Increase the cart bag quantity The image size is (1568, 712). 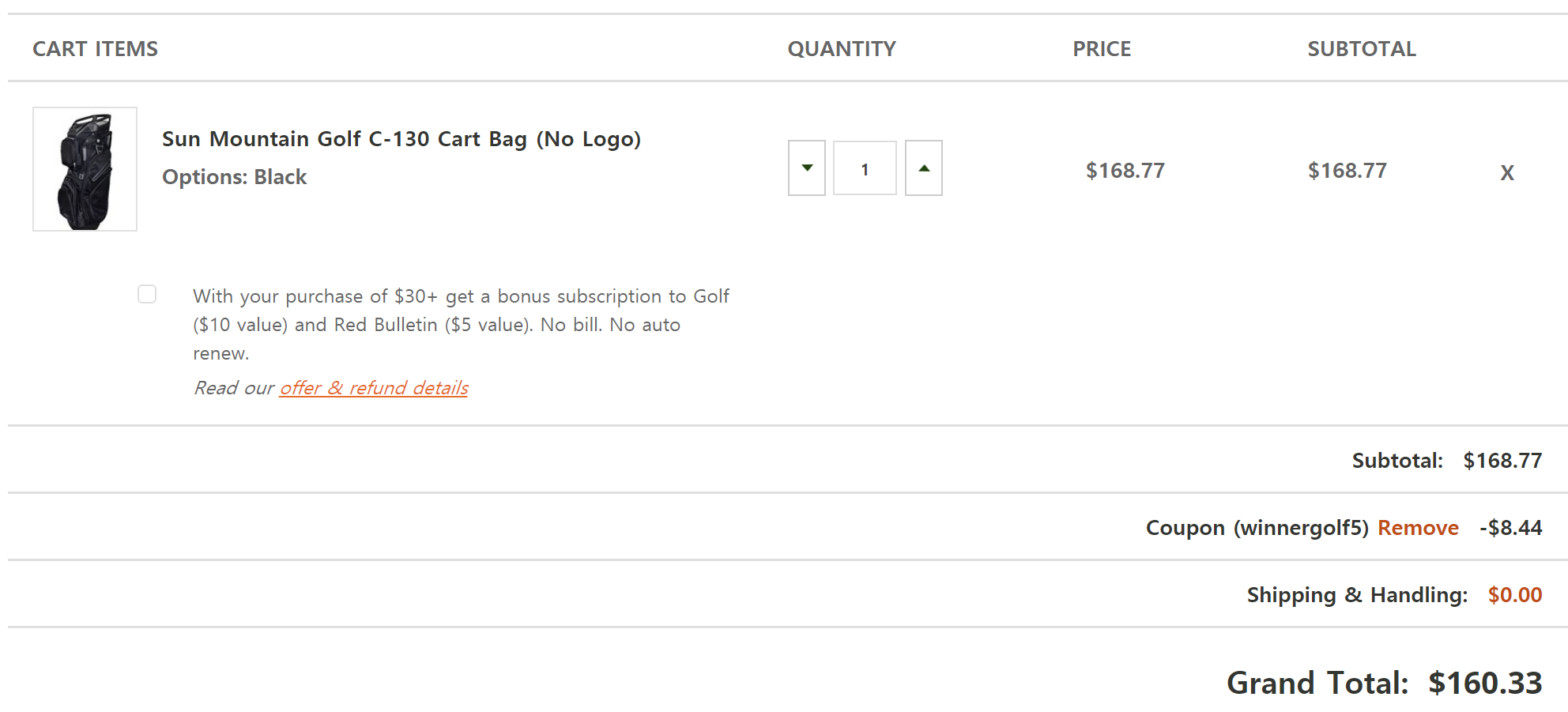coord(923,168)
